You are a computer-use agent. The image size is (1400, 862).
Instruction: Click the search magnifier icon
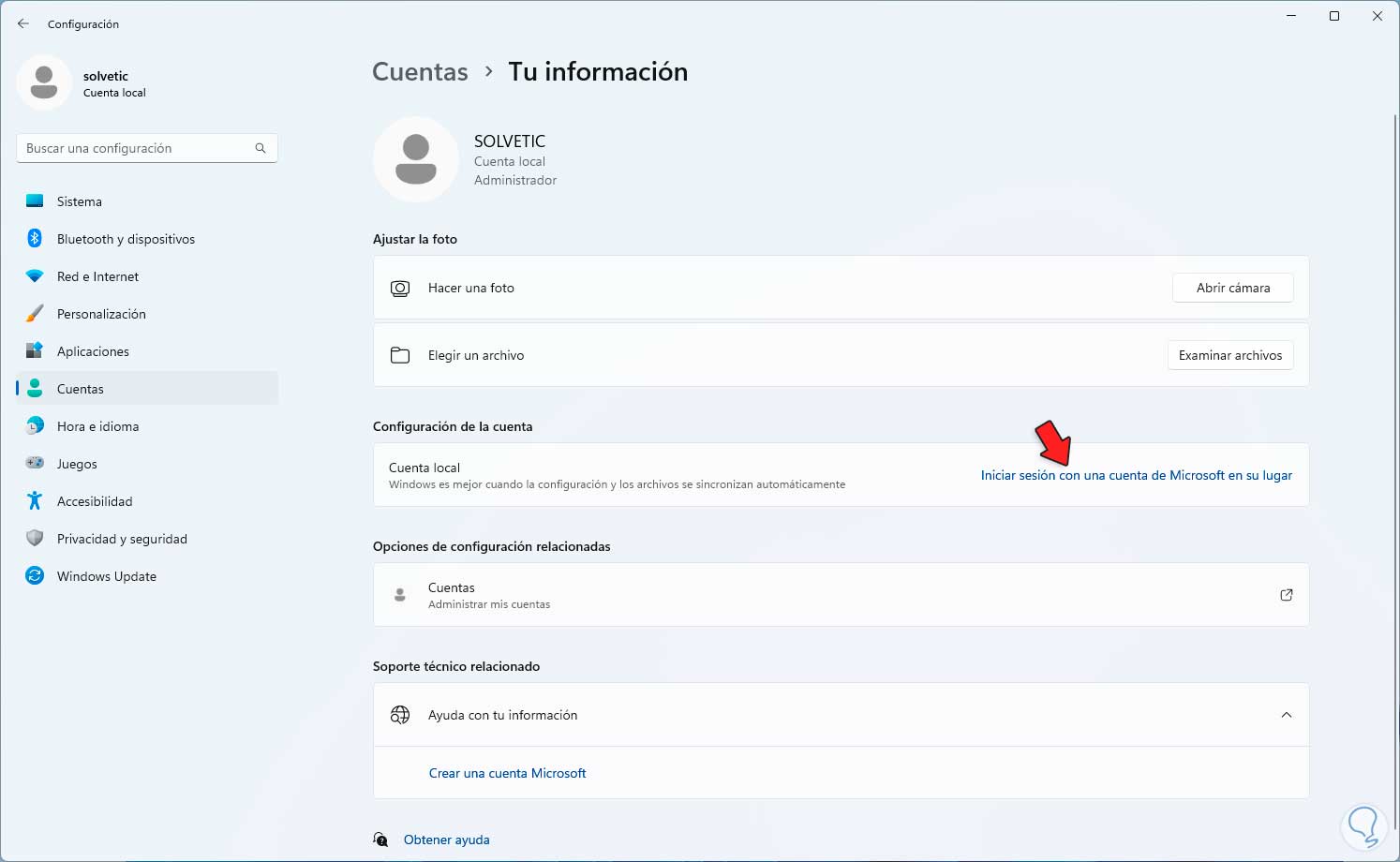[261, 148]
